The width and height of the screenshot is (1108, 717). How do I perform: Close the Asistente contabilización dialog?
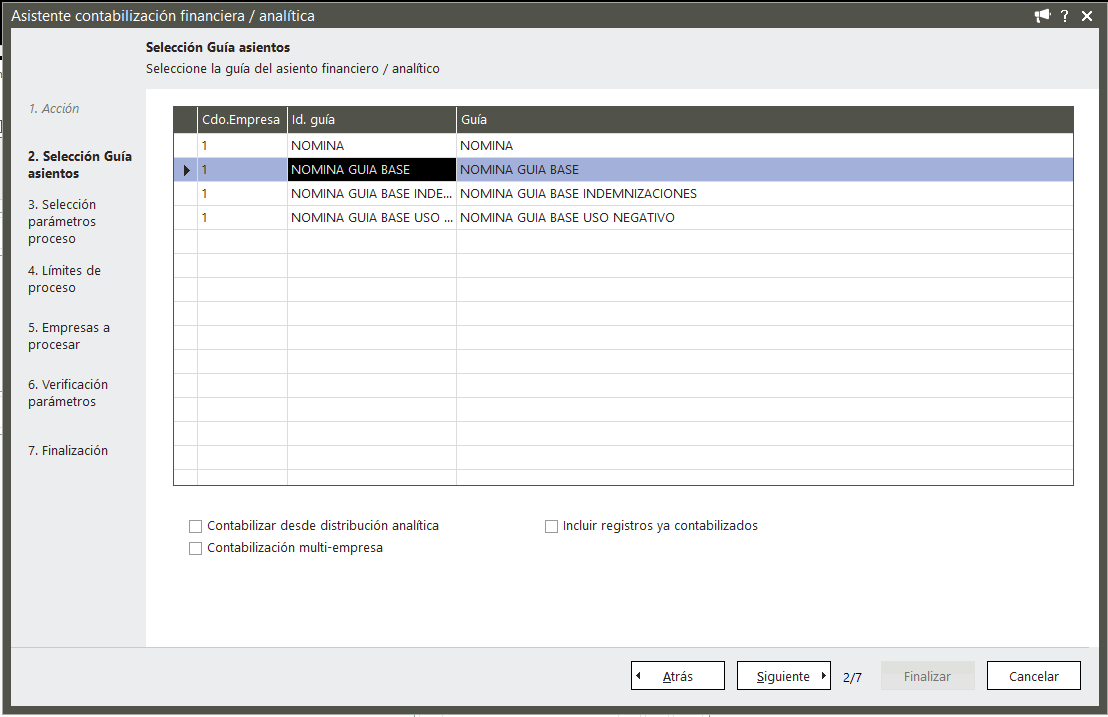1087,16
